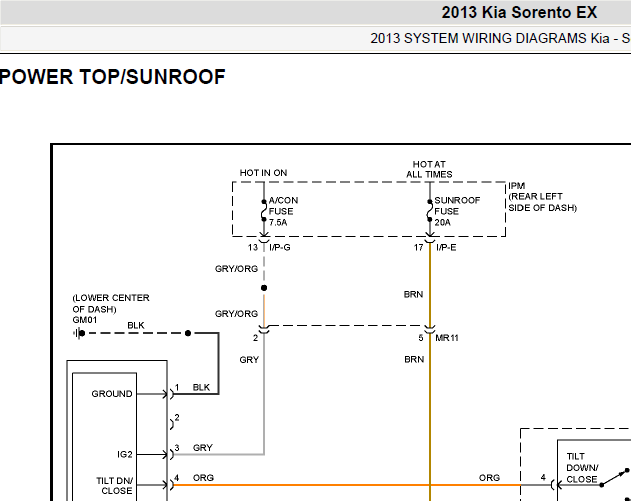631x501 pixels.
Task: Click pin number '13' at I/P-G
Action: [253, 247]
